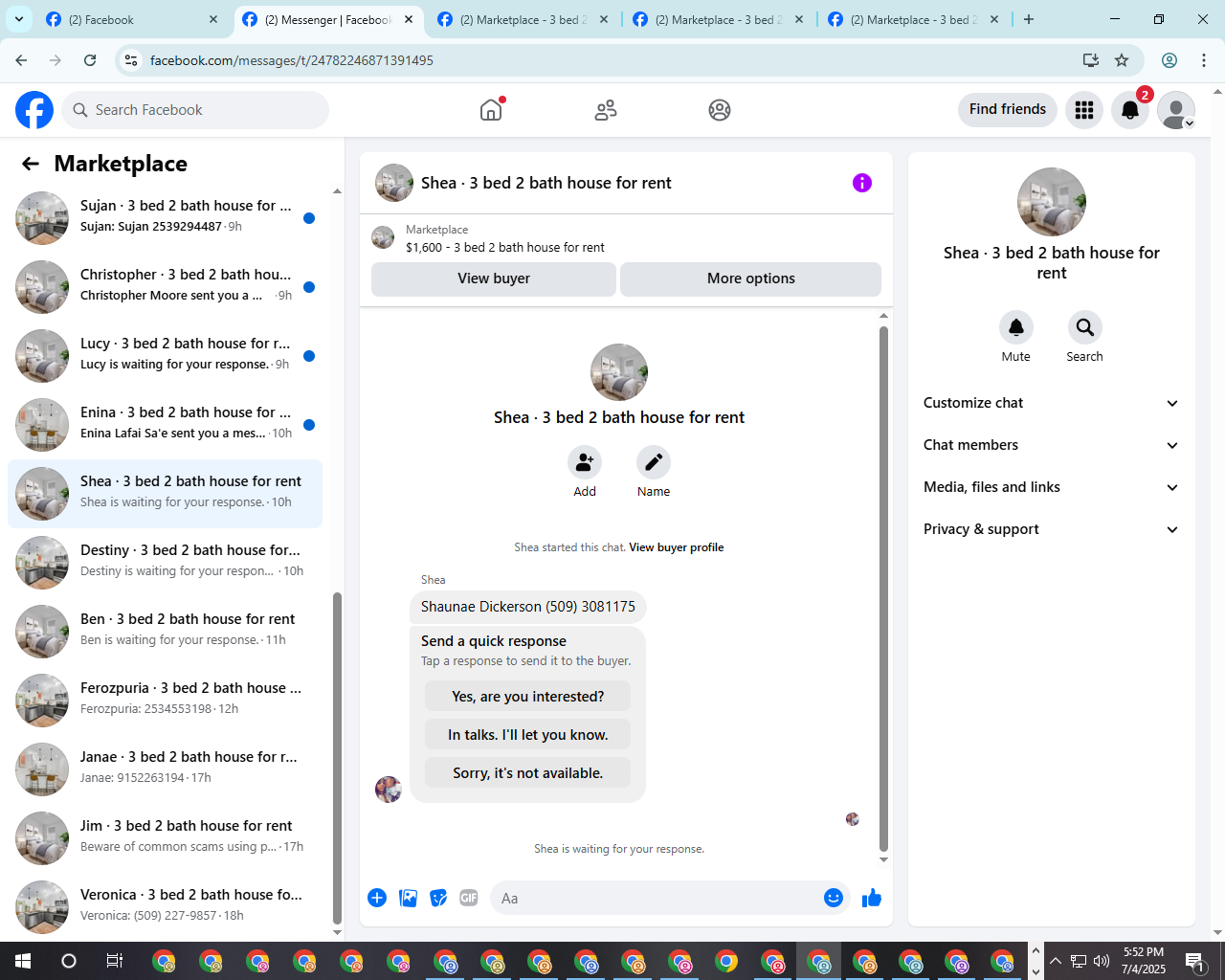Open the Groups icon in top navigation
Viewport: 1225px width, 980px height.
720,110
